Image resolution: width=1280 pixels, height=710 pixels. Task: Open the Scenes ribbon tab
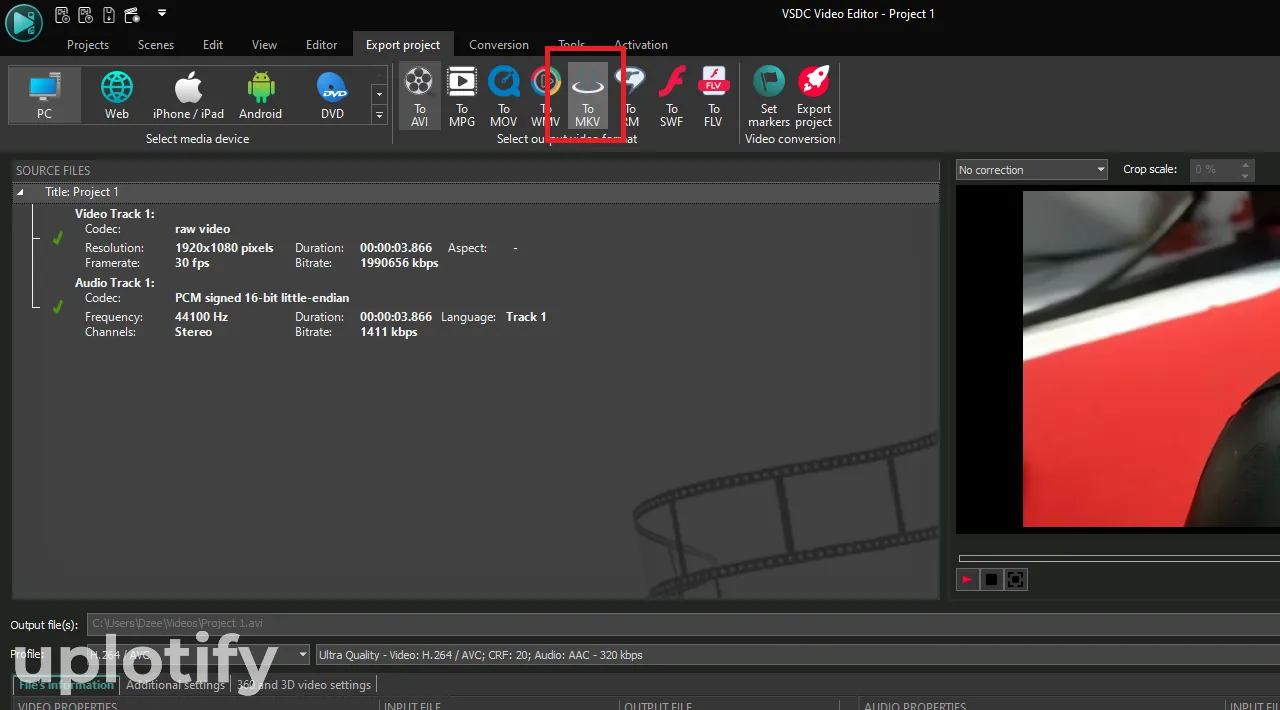(x=156, y=45)
